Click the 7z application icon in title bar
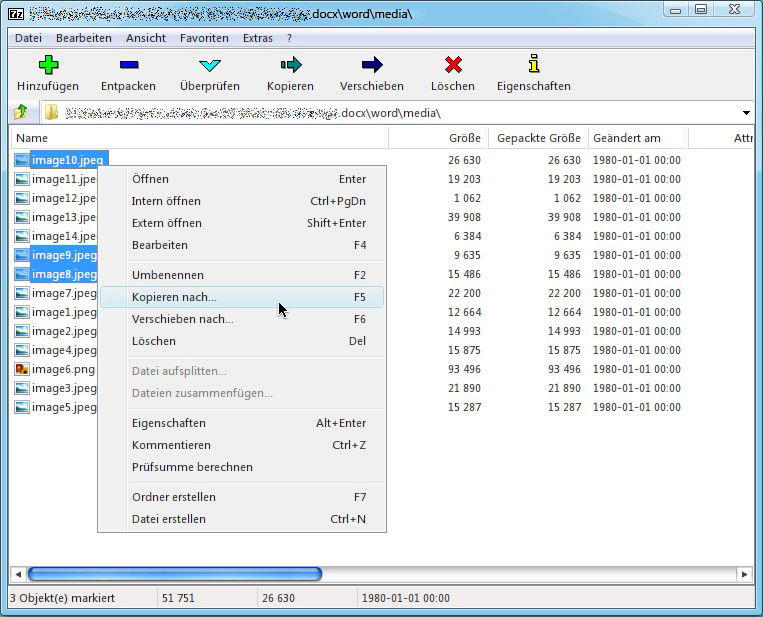763x617 pixels. tap(16, 14)
